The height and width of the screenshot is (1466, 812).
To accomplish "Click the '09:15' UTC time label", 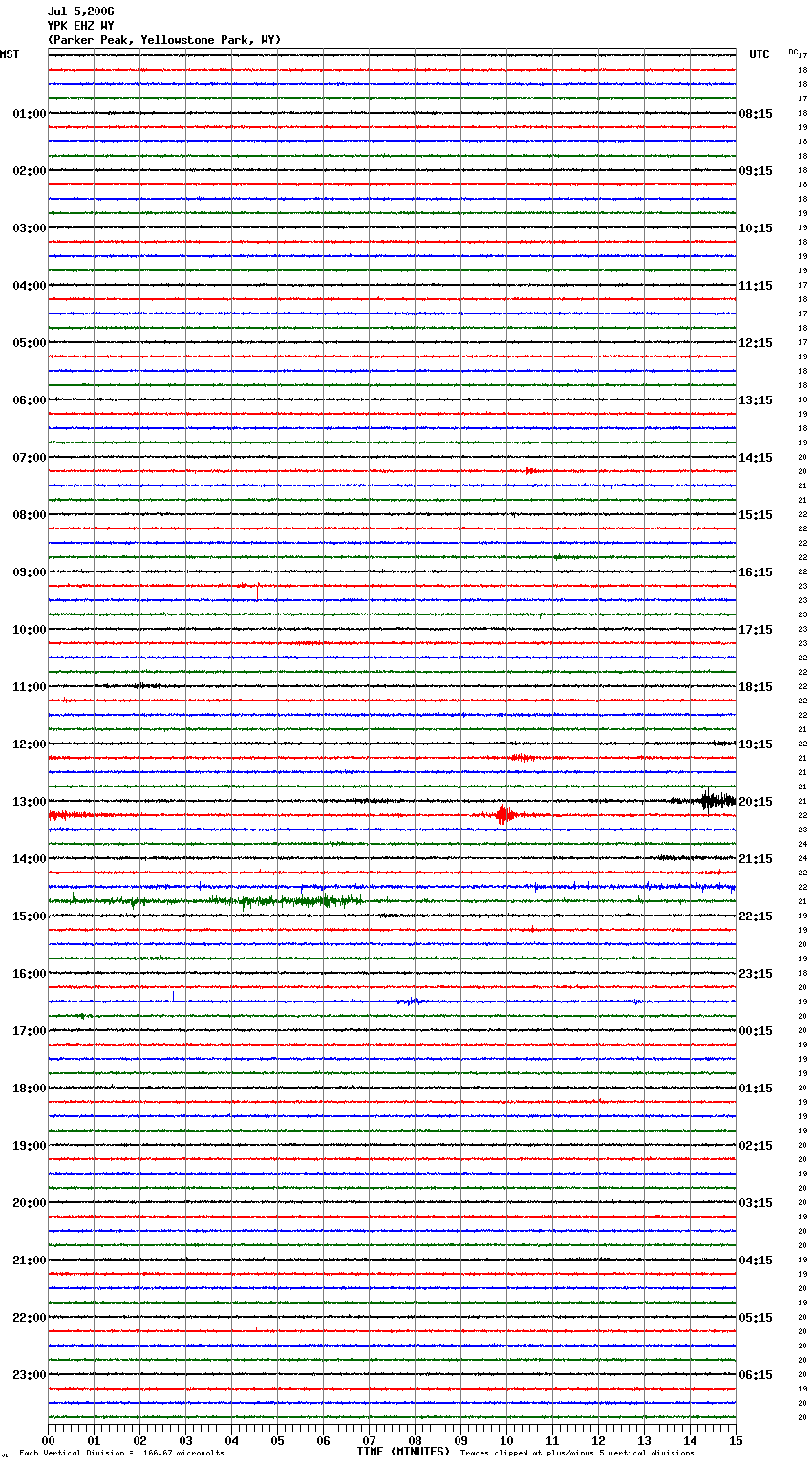I will (756, 171).
